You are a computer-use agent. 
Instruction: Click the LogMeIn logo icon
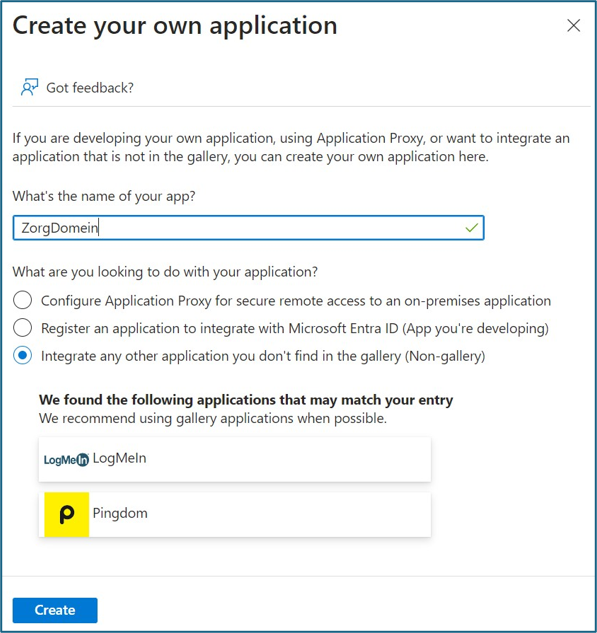click(66, 459)
